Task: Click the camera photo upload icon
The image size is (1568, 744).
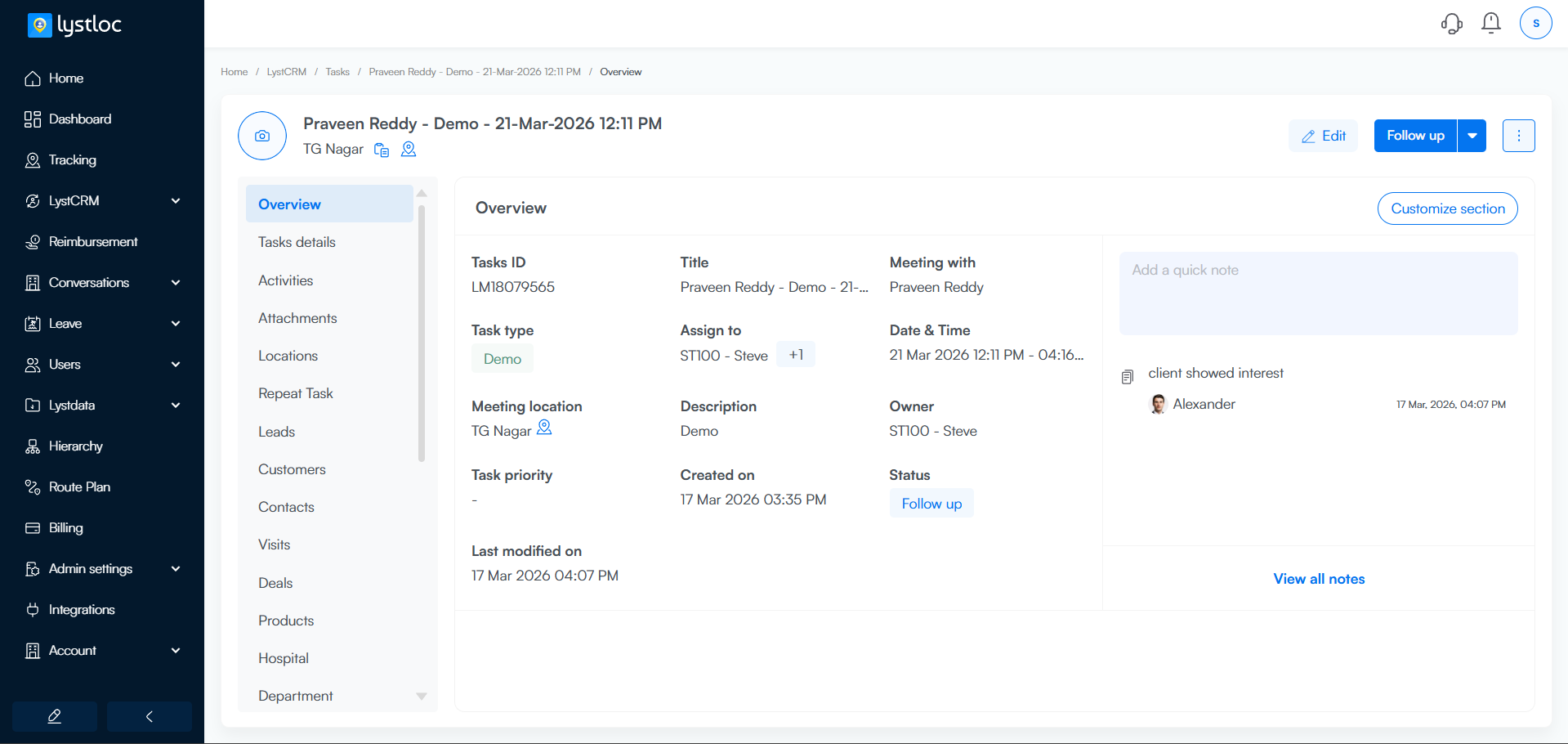Action: 262,136
